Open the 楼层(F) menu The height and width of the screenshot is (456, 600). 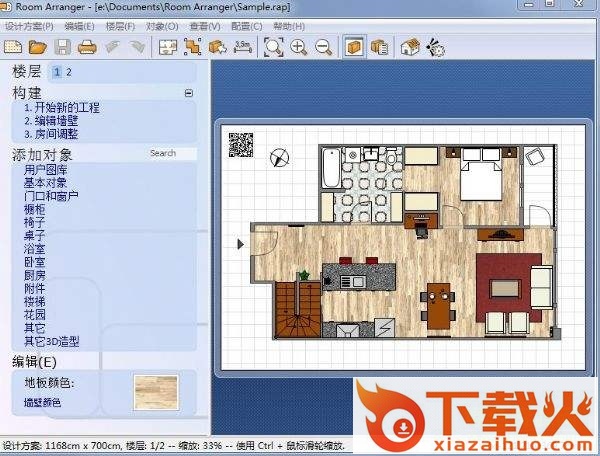tap(121, 25)
